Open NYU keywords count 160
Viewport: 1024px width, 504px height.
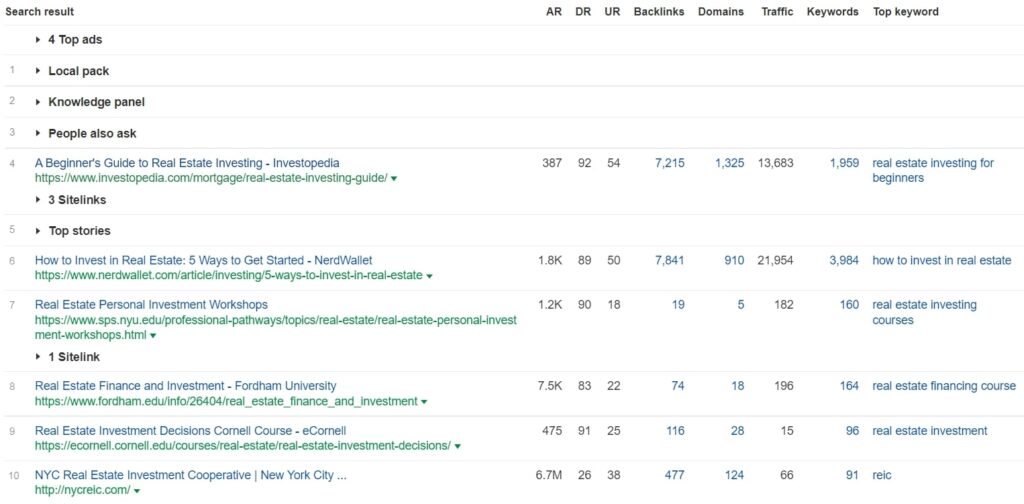[850, 305]
